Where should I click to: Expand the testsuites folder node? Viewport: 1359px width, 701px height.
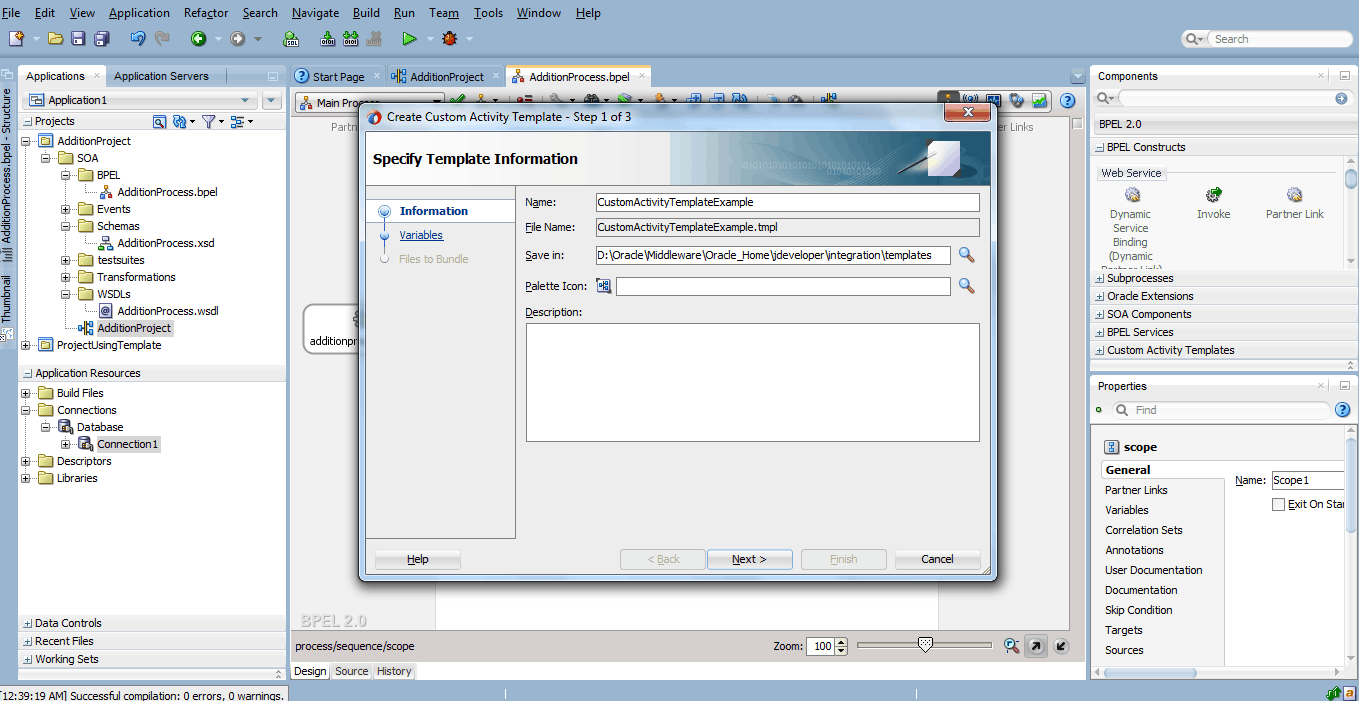click(x=66, y=260)
